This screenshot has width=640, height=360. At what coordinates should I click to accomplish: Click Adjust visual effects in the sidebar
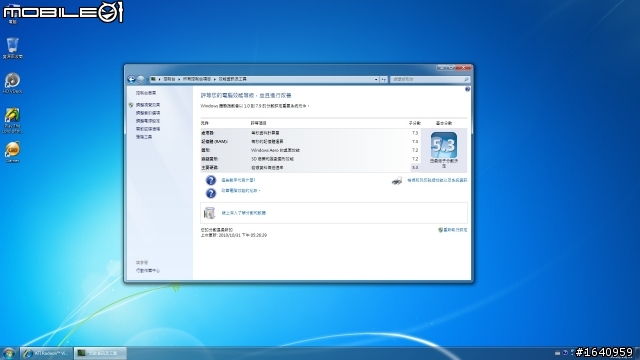(148, 105)
